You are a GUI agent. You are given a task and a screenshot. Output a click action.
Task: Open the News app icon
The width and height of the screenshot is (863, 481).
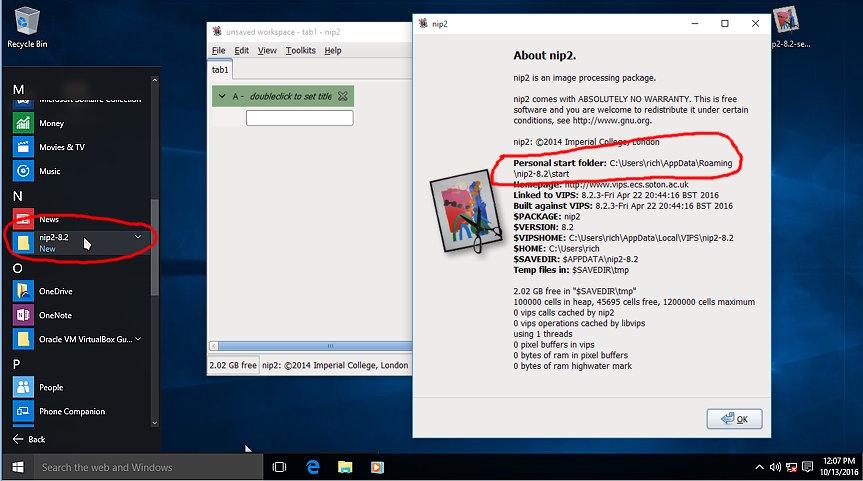click(x=23, y=219)
